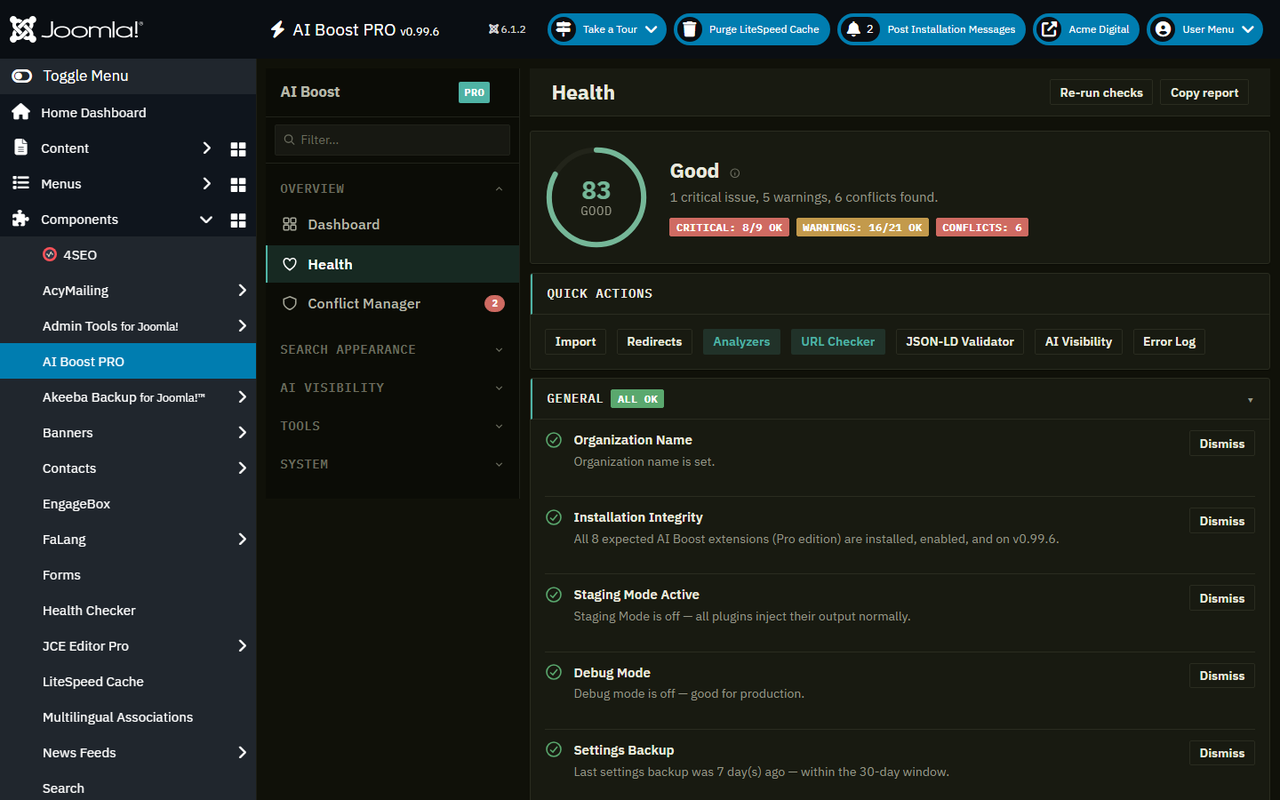Expand the Banners submenu arrow
This screenshot has height=800, width=1280.
[242, 433]
